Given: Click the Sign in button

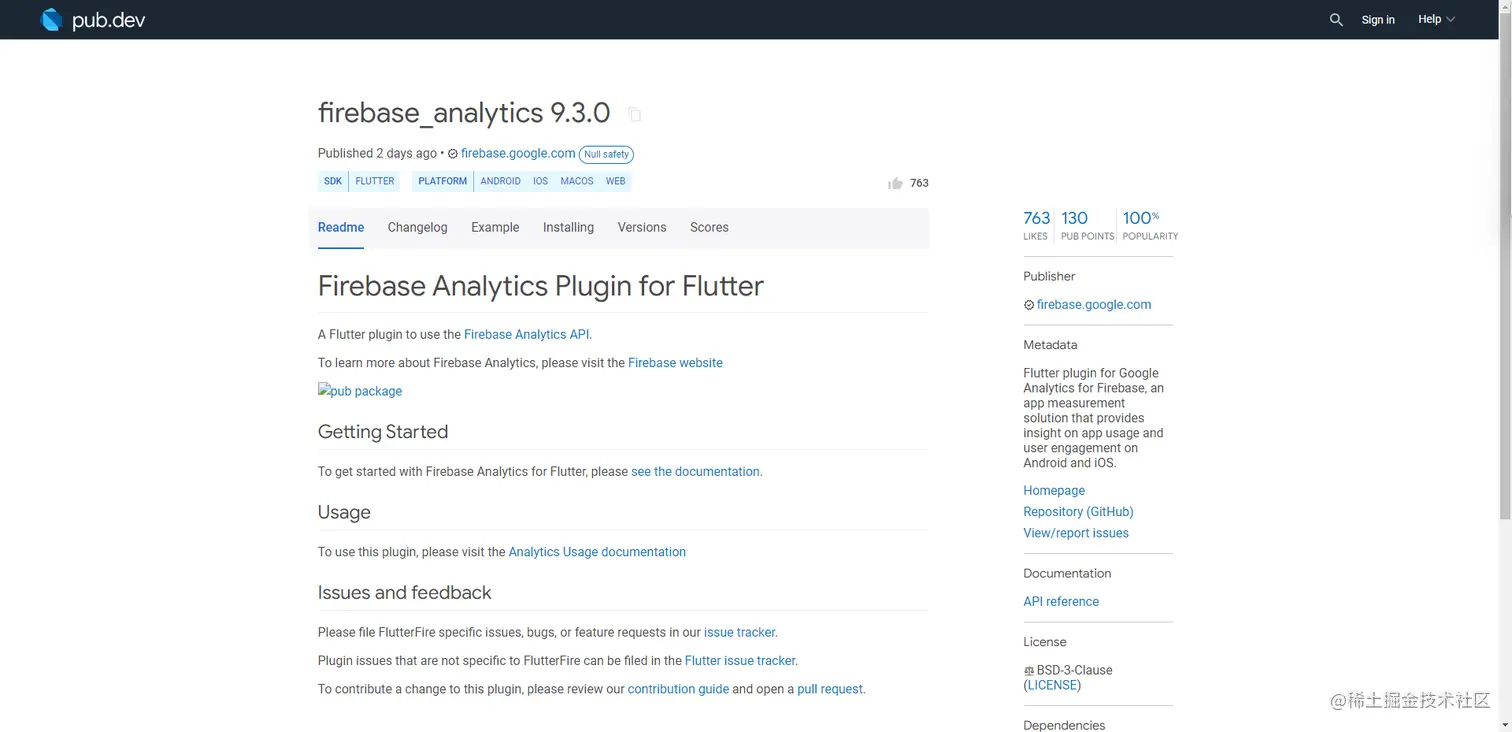Looking at the screenshot, I should tap(1378, 20).
